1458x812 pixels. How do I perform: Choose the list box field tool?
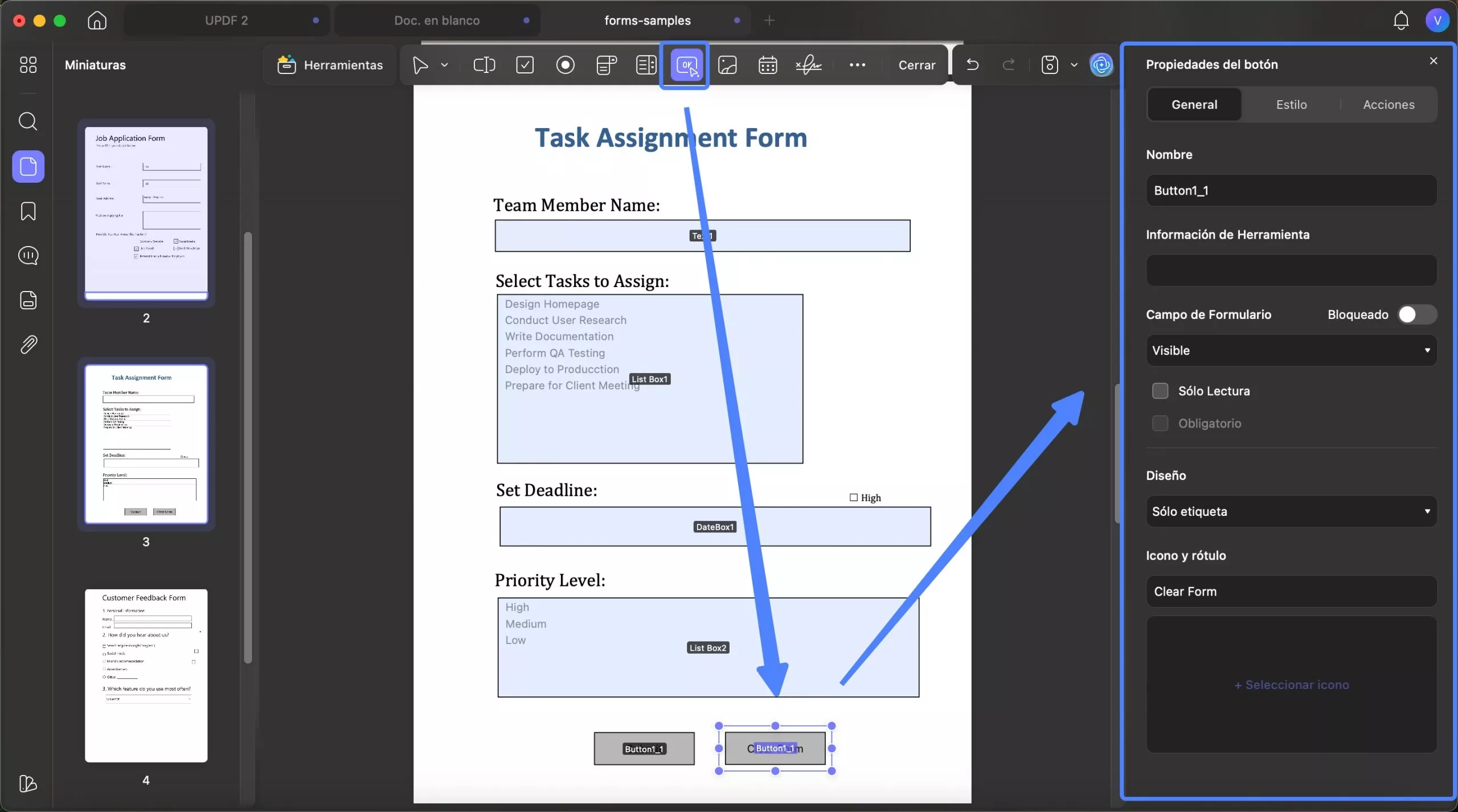(x=646, y=65)
